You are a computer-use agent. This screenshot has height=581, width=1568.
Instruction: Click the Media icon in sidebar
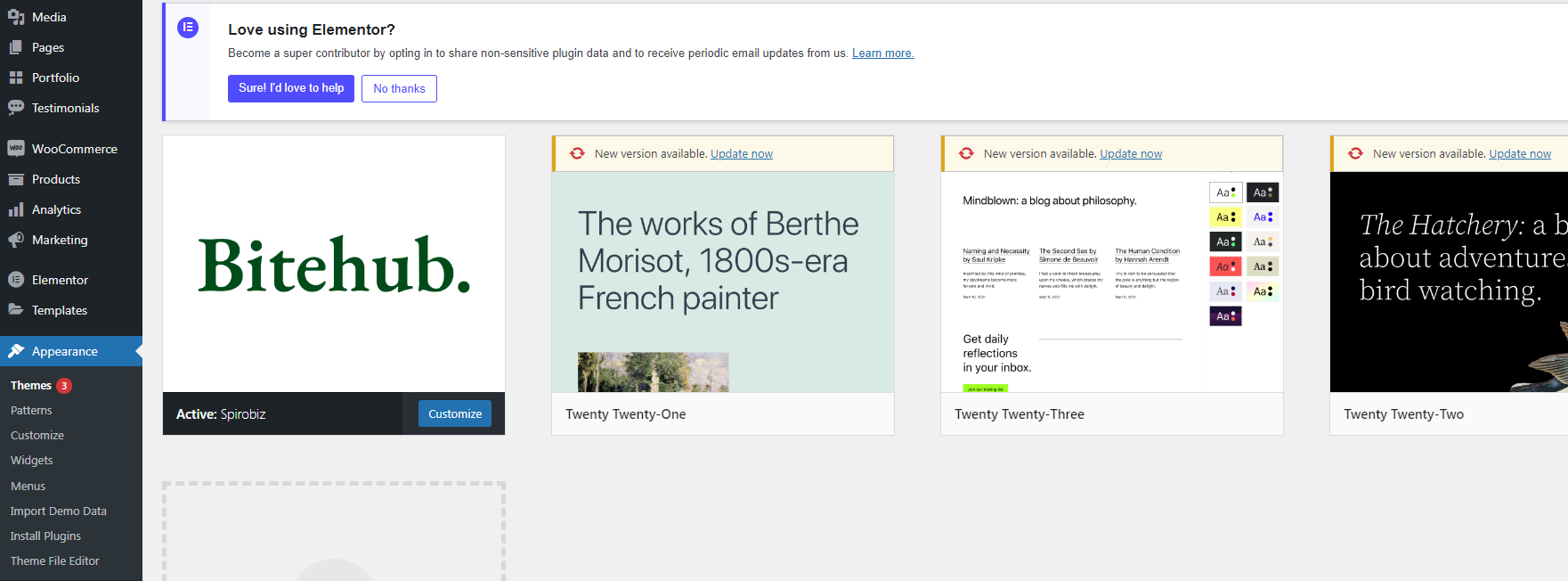(x=16, y=17)
